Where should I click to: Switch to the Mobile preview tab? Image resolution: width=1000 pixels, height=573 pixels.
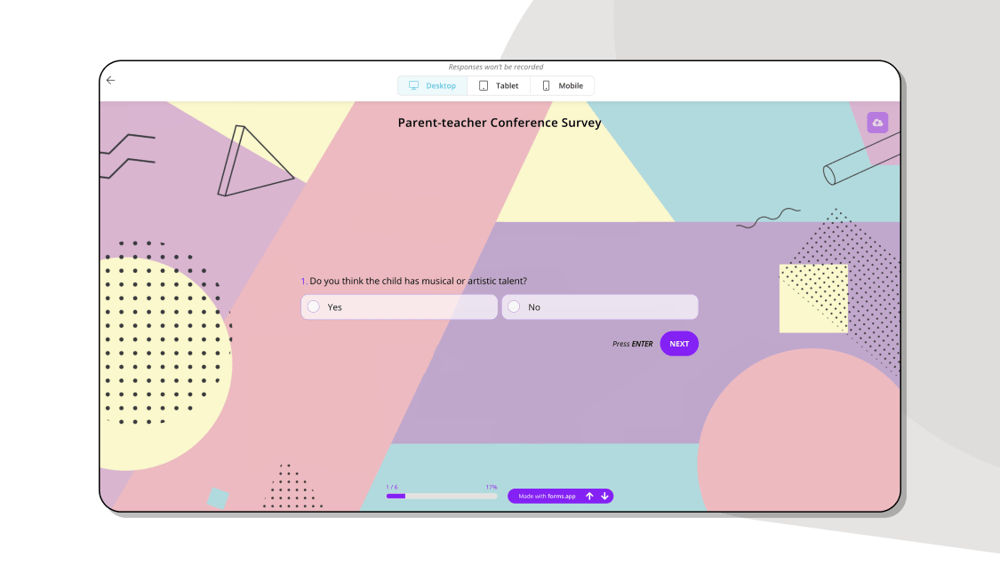point(562,86)
